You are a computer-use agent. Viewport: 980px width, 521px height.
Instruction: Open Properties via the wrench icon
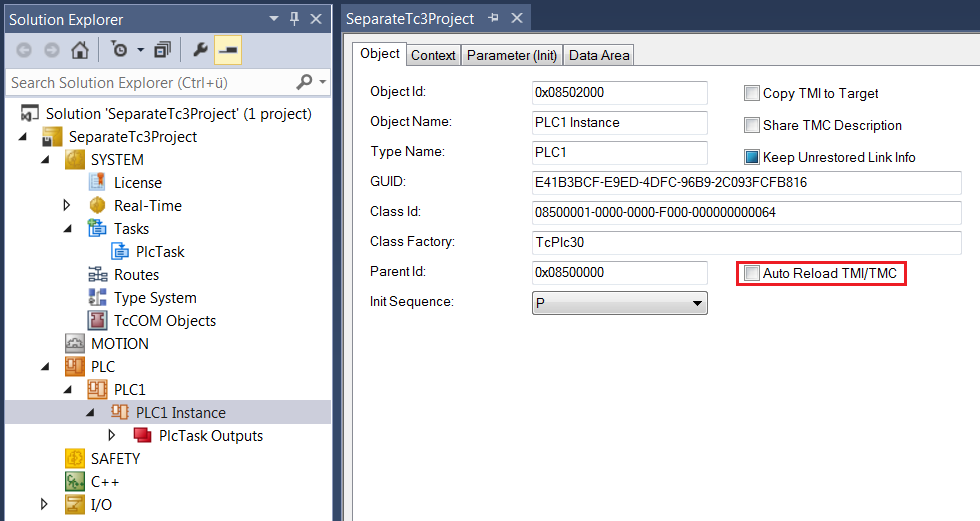pos(200,49)
